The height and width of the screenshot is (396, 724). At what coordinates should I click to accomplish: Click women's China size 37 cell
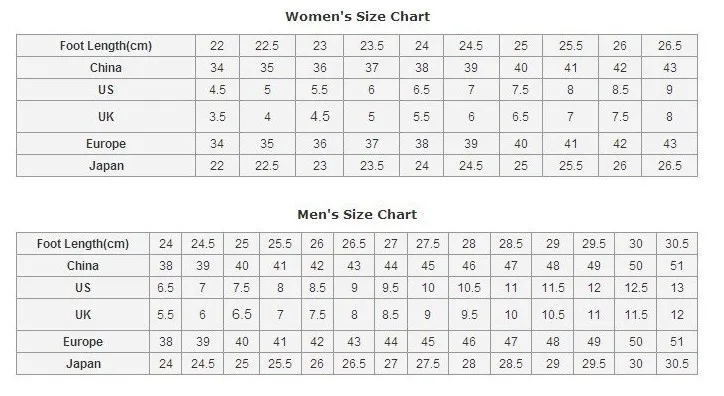click(x=372, y=68)
